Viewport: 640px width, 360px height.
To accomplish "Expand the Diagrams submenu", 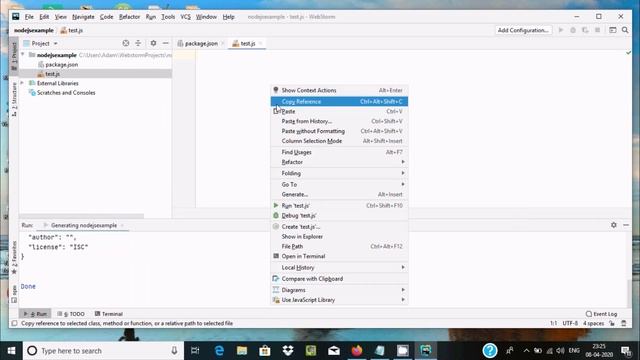I will point(339,290).
